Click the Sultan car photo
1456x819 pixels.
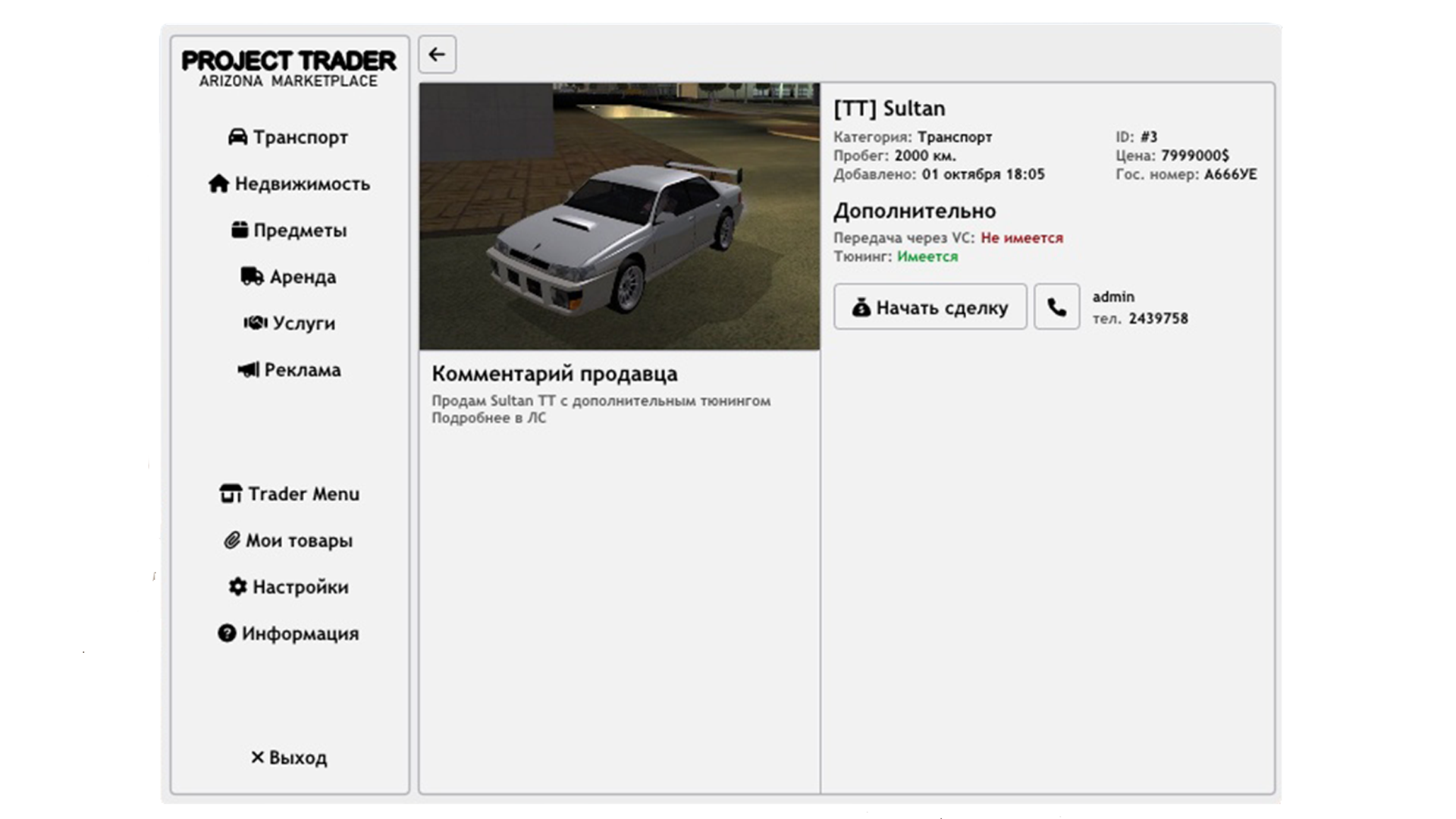pyautogui.click(x=620, y=216)
